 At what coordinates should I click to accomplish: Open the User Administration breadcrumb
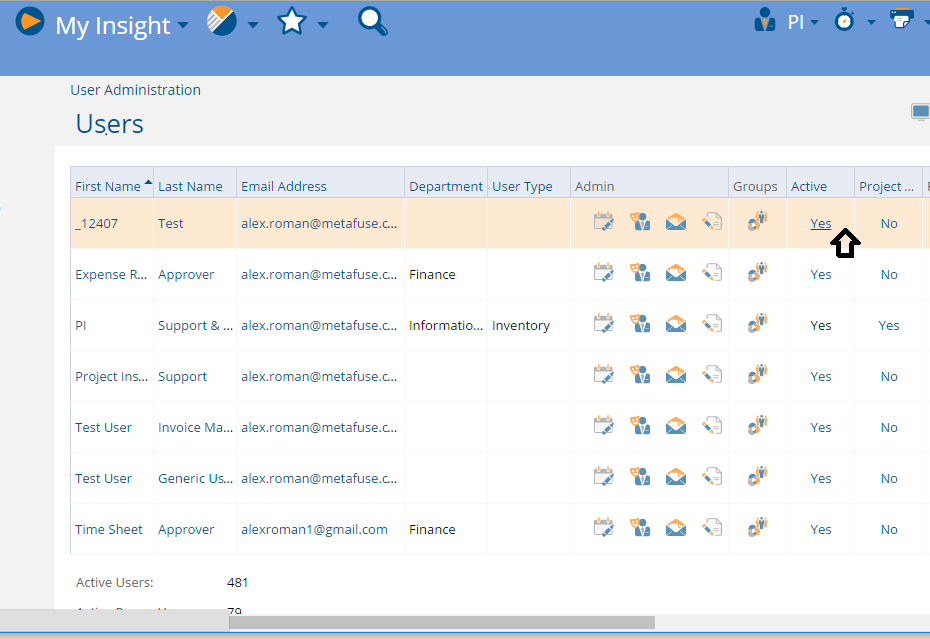(x=135, y=89)
